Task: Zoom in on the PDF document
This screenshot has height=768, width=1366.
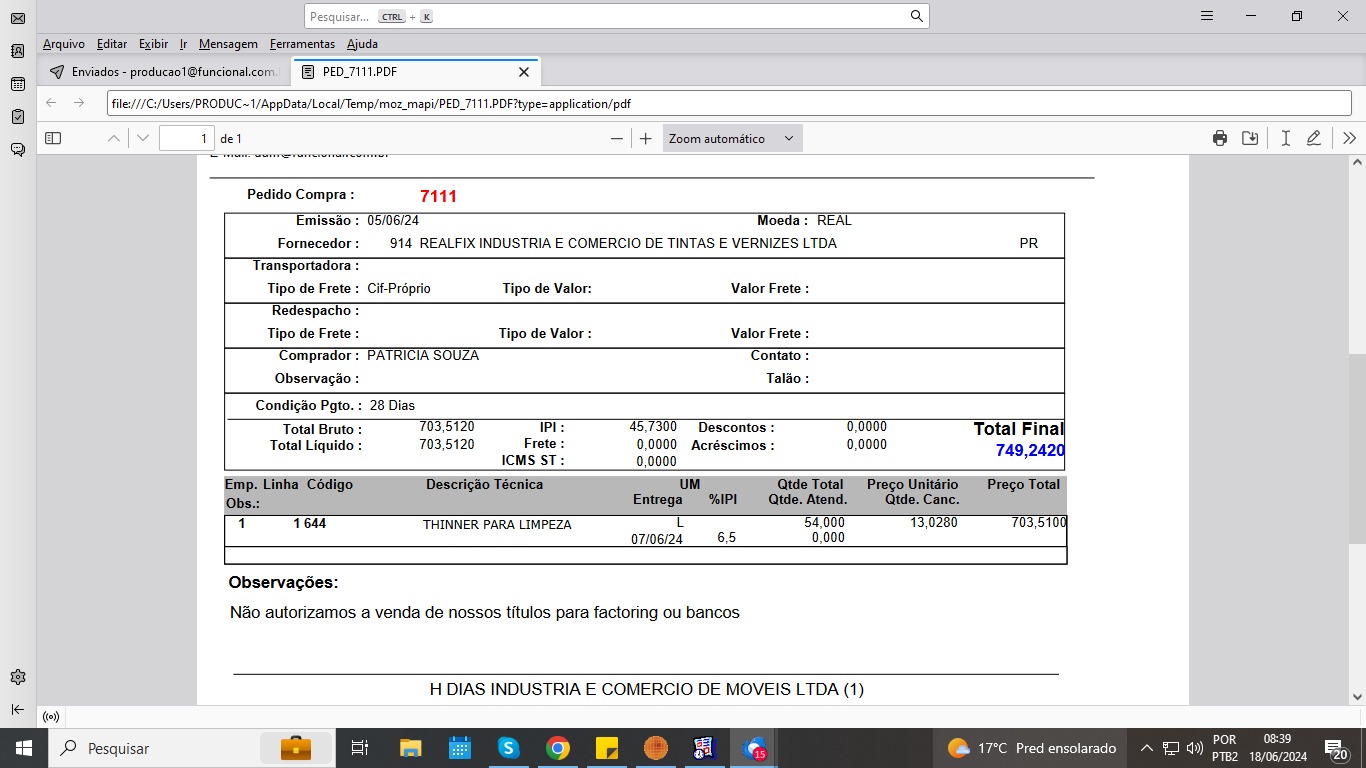Action: (646, 139)
